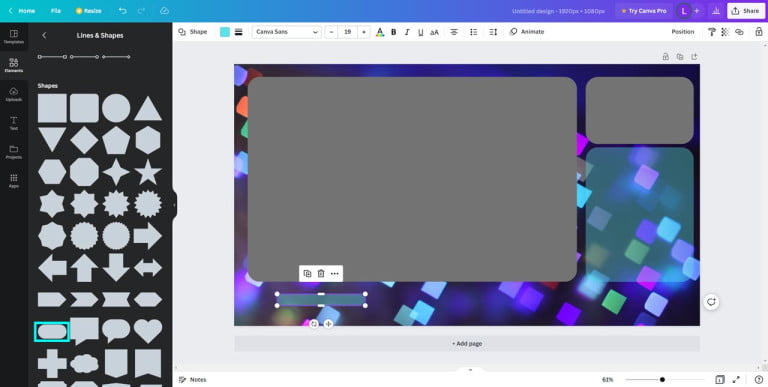Click the Share button
Screen dimensions: 768x387
[746, 11]
